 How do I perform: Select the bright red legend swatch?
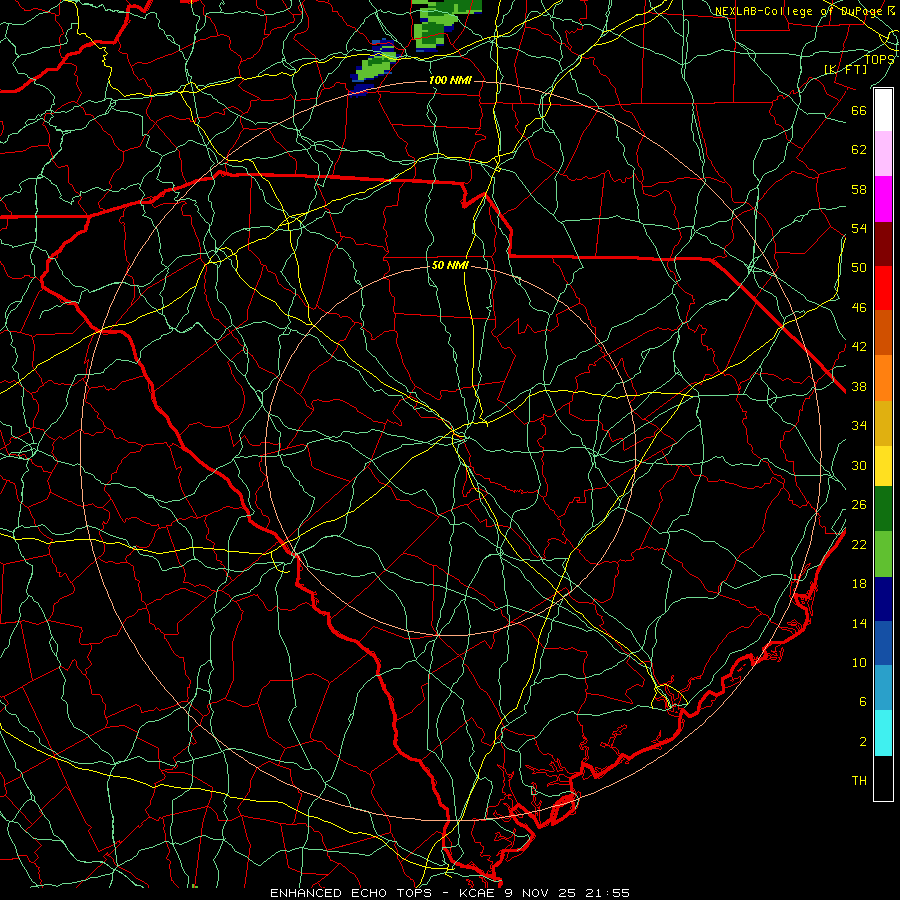[x=883, y=288]
